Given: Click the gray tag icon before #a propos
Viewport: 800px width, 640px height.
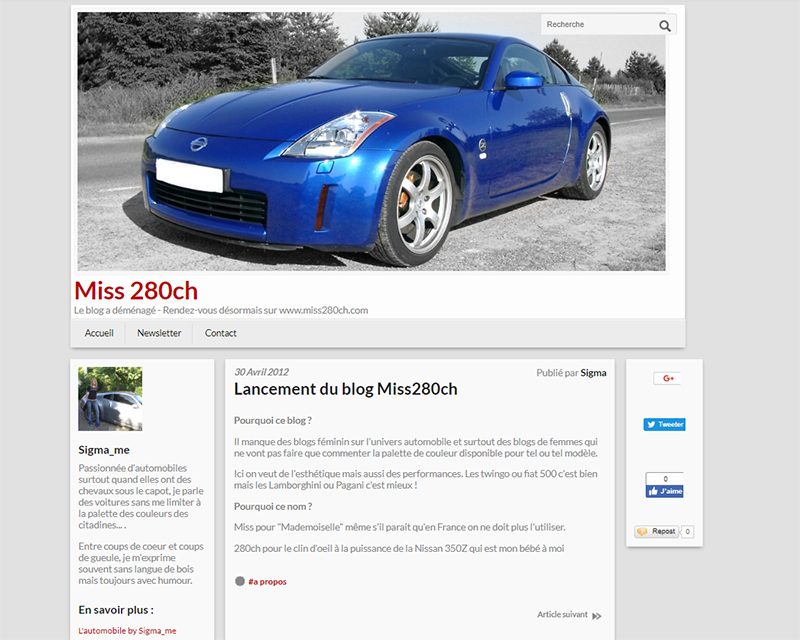Looking at the screenshot, I should (x=240, y=581).
